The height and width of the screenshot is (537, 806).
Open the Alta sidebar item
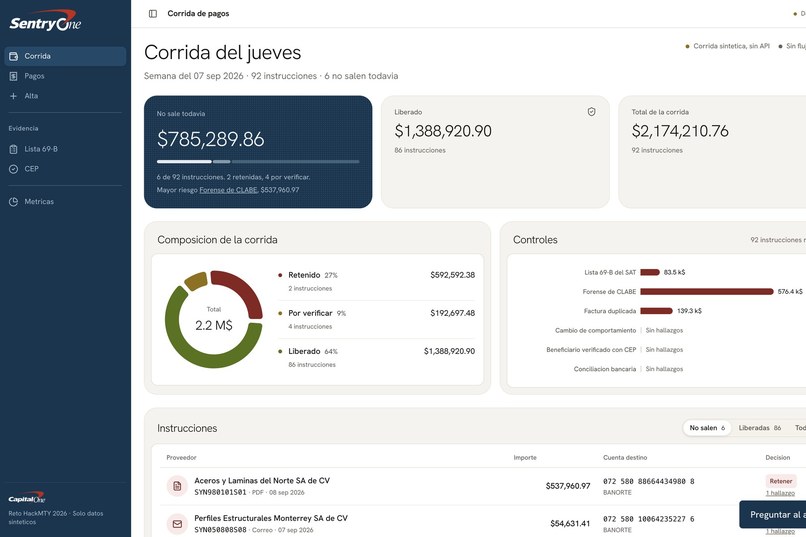pyautogui.click(x=65, y=96)
